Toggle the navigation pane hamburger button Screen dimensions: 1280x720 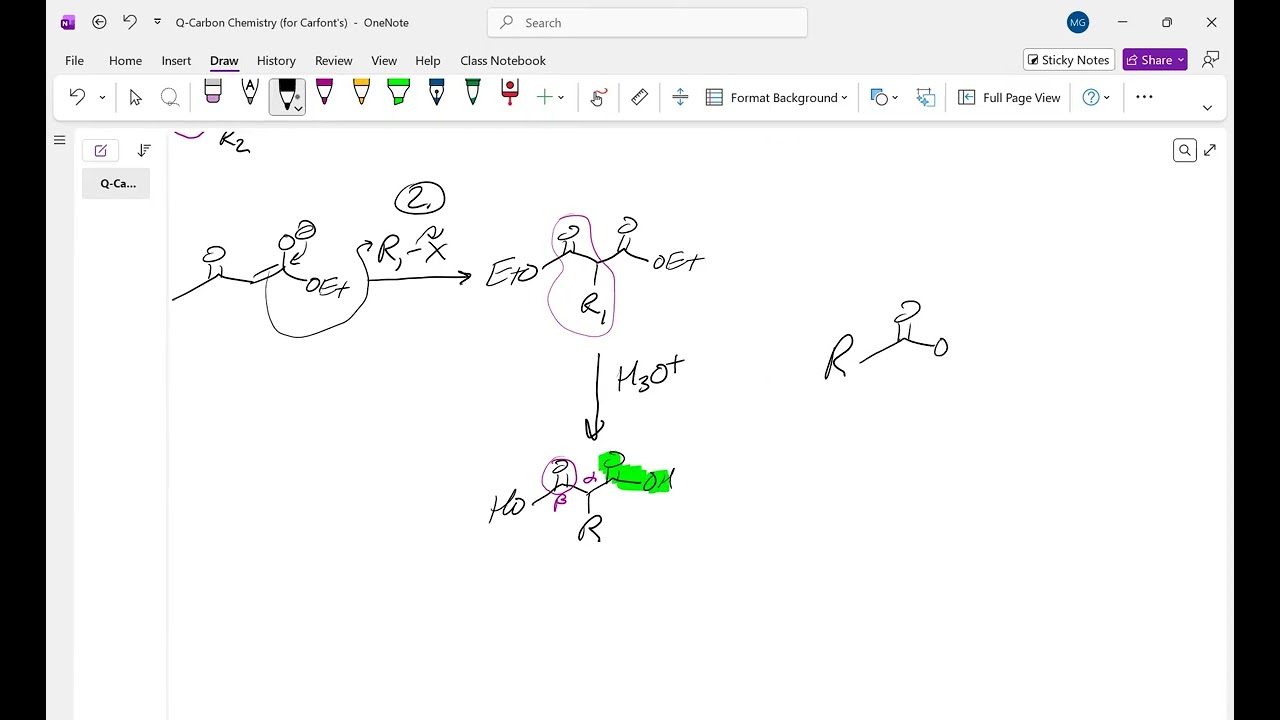(x=59, y=140)
